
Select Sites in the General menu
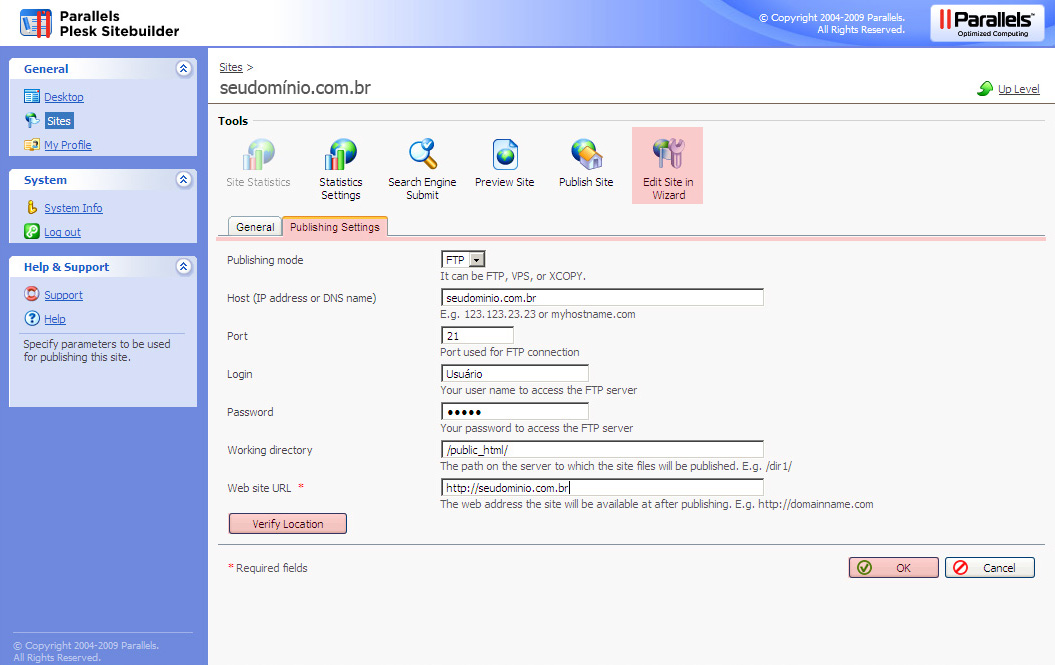pos(59,121)
